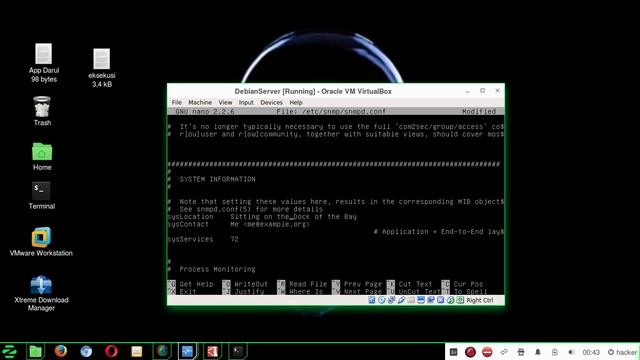Click the red record icon in system tray
Image resolution: width=640 pixels, height=360 pixels.
pyautogui.click(x=470, y=352)
